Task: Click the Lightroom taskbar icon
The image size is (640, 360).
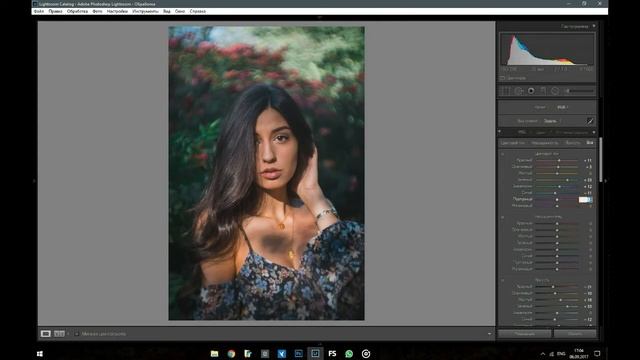Action: pyautogui.click(x=315, y=353)
